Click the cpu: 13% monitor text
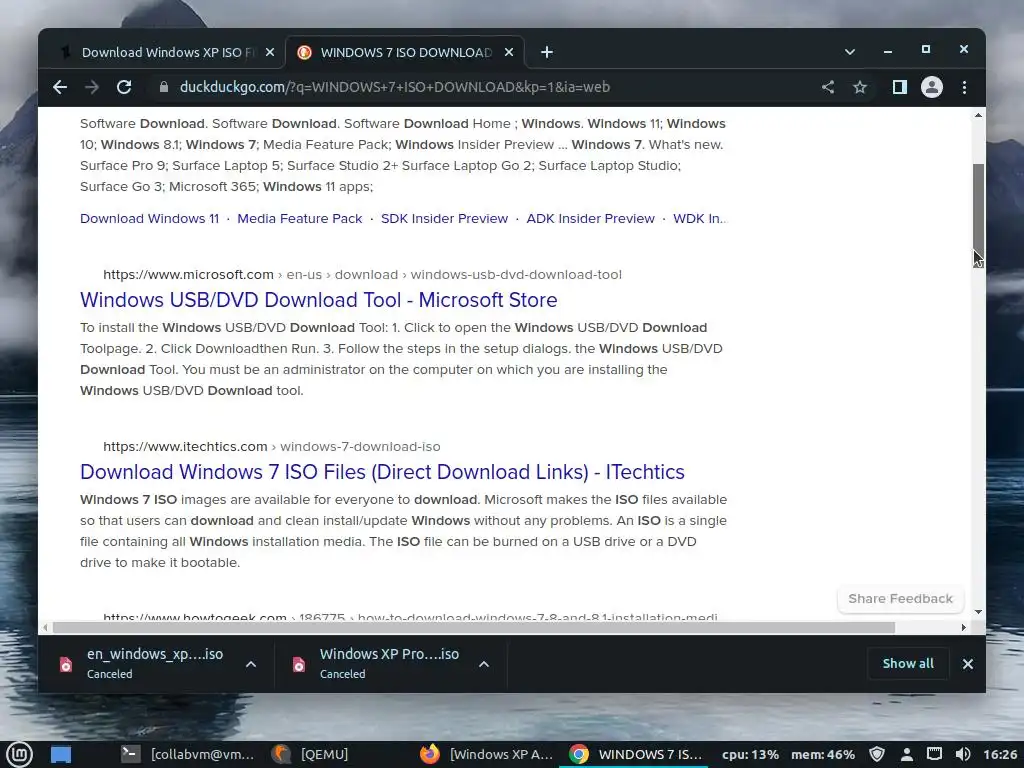1024x768 pixels. pyautogui.click(x=750, y=754)
